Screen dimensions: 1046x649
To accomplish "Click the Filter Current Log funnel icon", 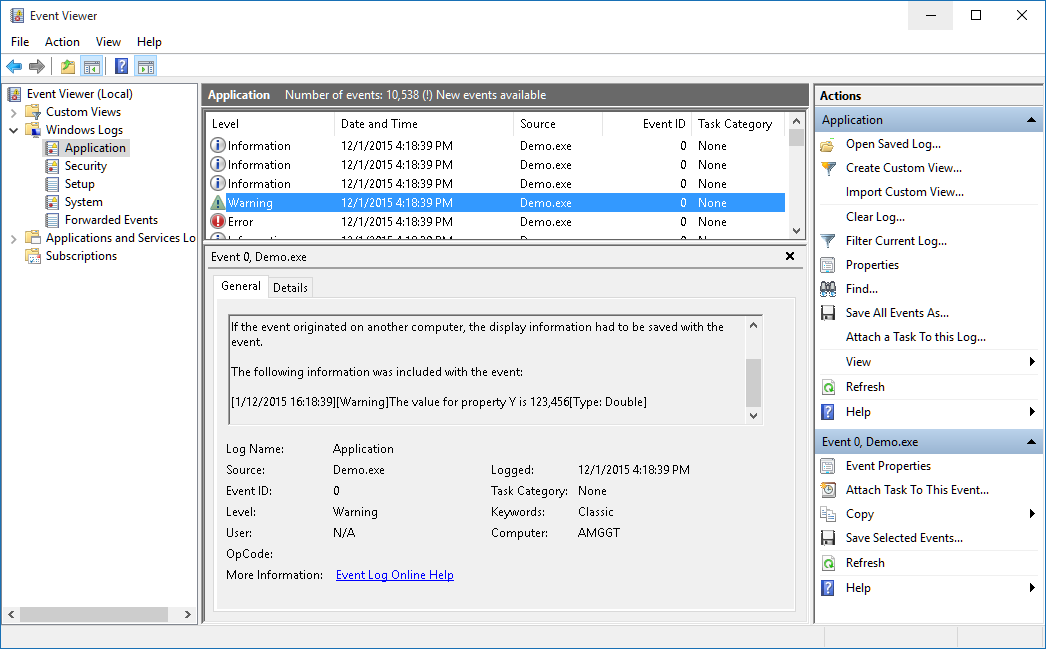I will [828, 241].
